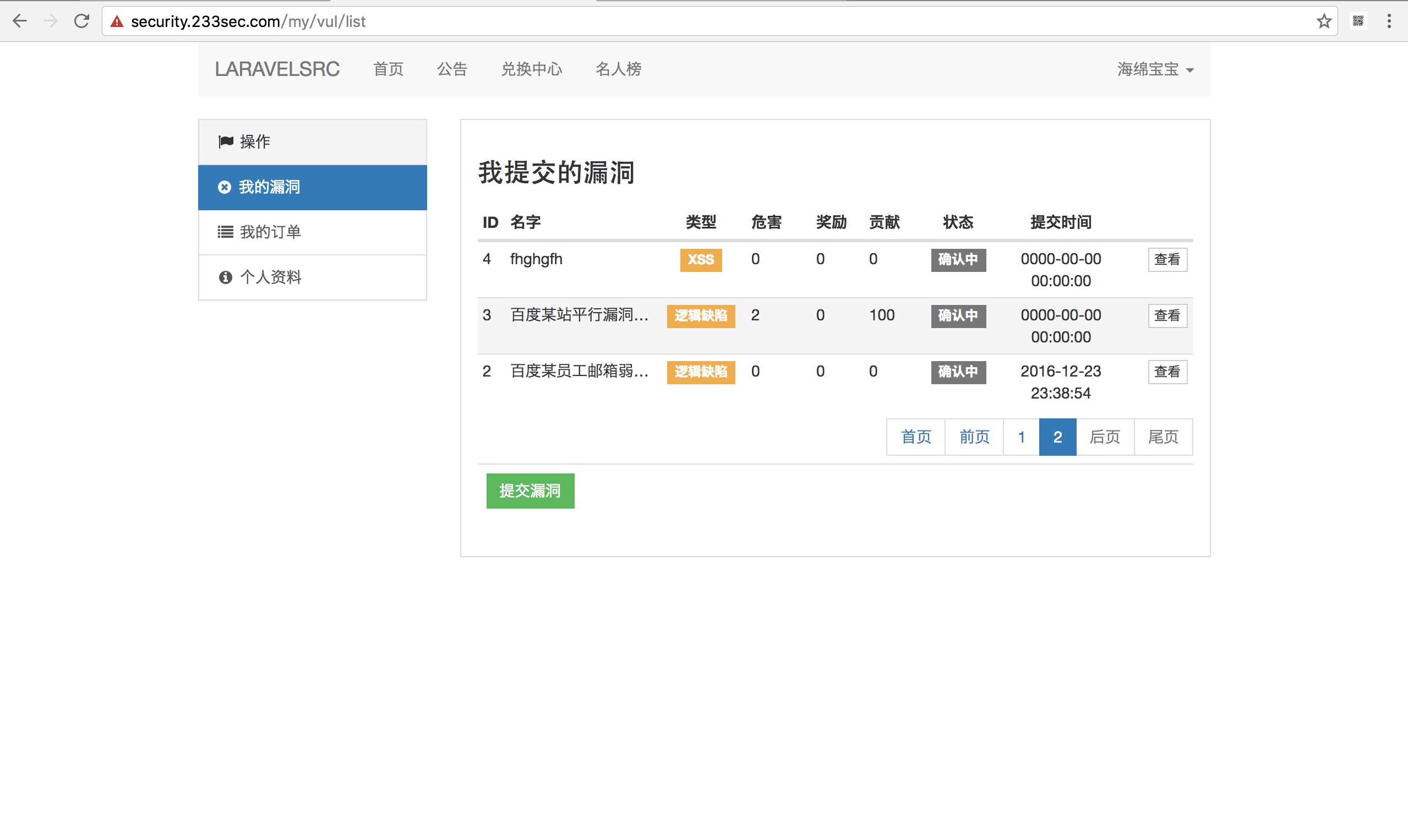The width and height of the screenshot is (1408, 840).
Task: Reload the page using the refresh icon
Action: pos(81,21)
